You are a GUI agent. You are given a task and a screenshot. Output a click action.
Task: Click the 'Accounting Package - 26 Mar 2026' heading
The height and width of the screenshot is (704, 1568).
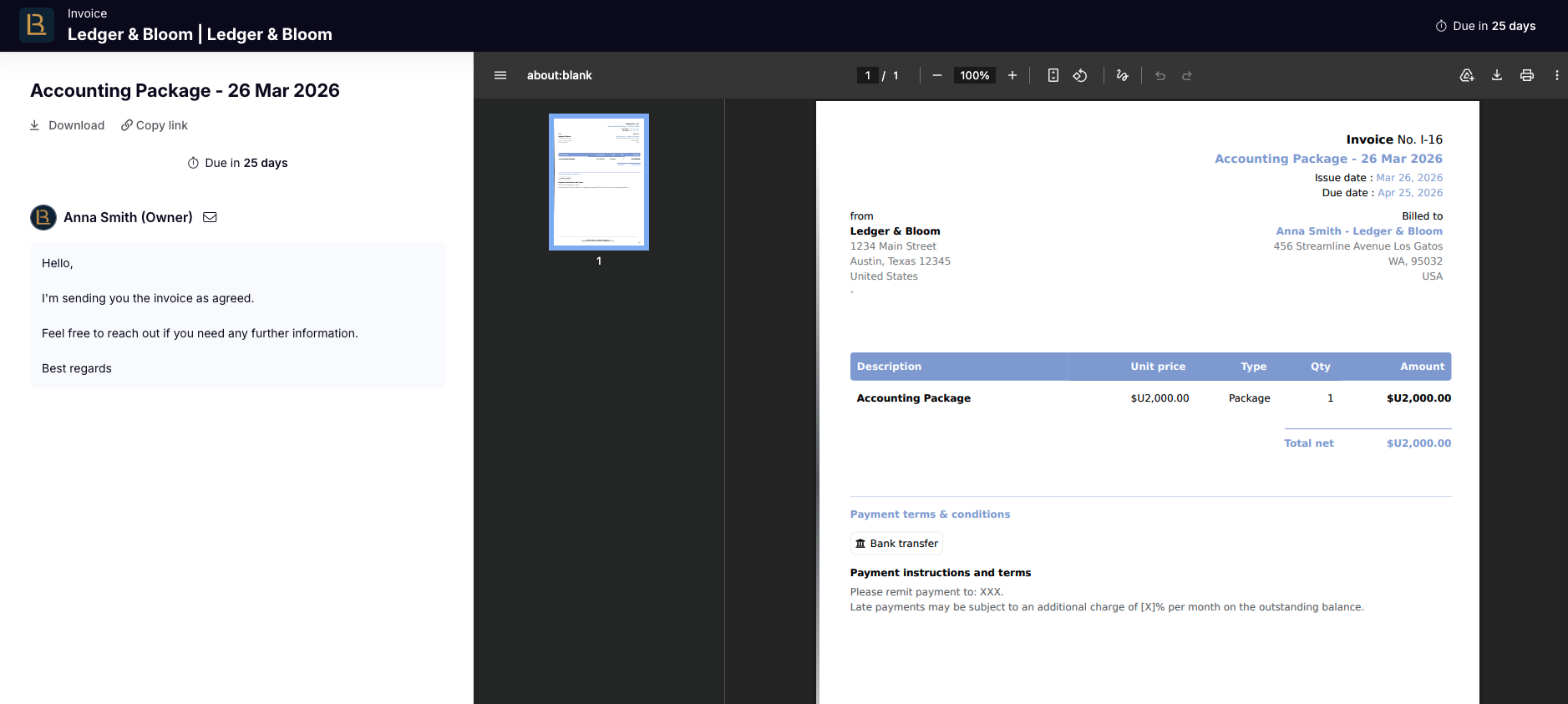[x=185, y=90]
